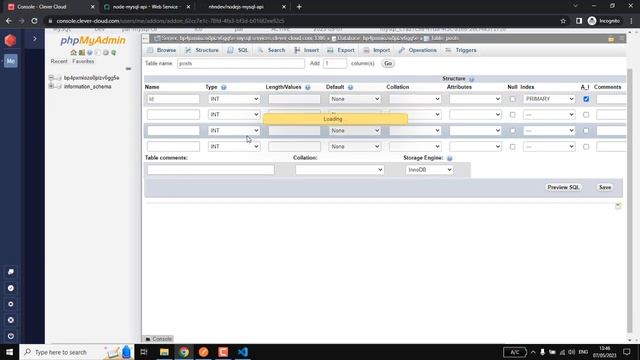Image resolution: width=640 pixels, height=360 pixels.
Task: Click the Save button
Action: pos(605,187)
